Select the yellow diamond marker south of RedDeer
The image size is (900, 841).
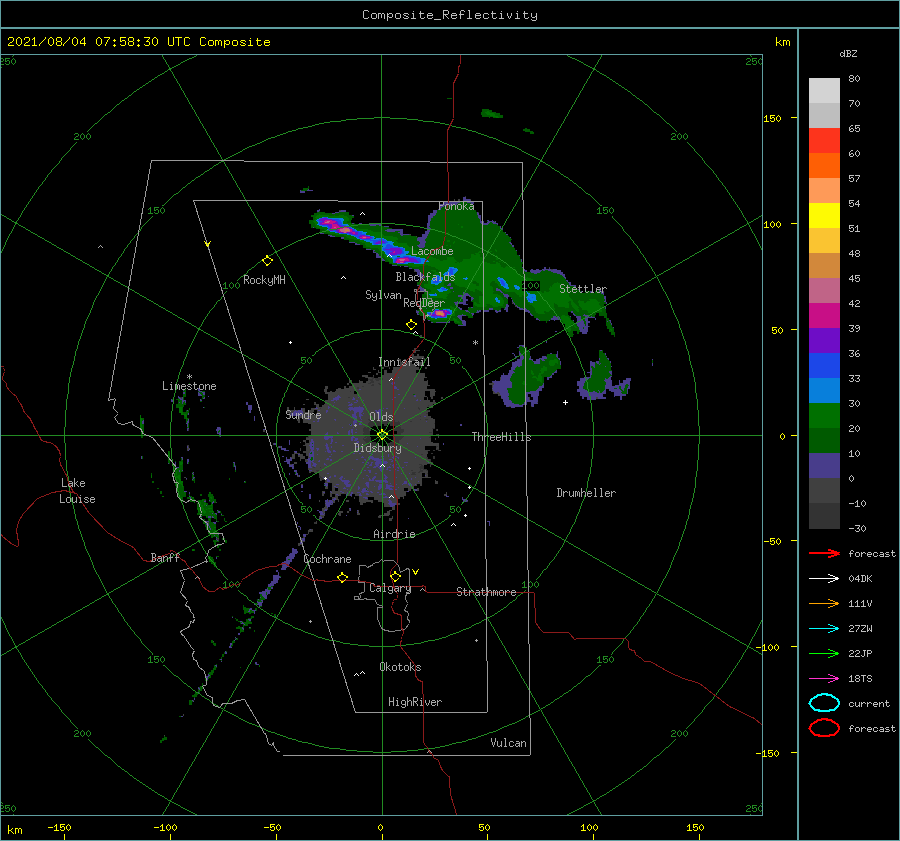tap(411, 325)
